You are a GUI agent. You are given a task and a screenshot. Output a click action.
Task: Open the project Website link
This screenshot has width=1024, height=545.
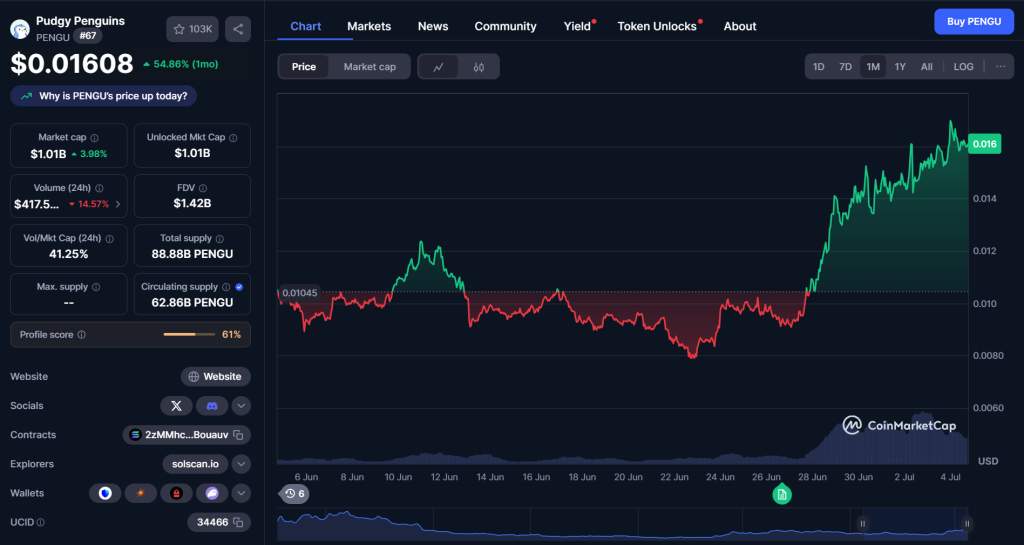point(216,377)
